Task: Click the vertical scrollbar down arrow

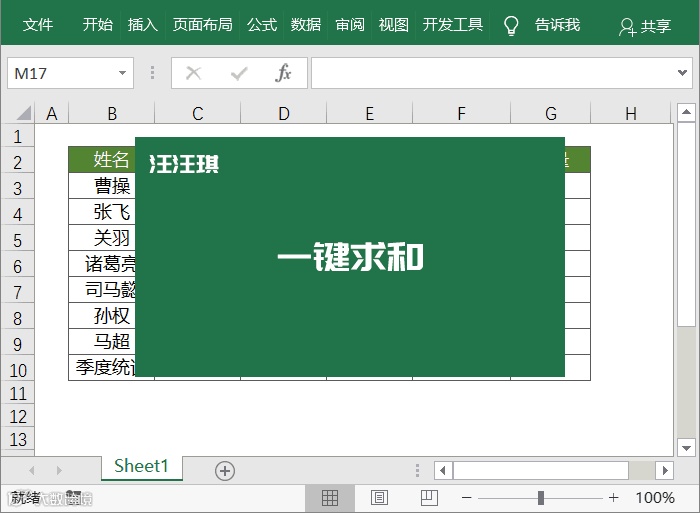Action: 686,447
